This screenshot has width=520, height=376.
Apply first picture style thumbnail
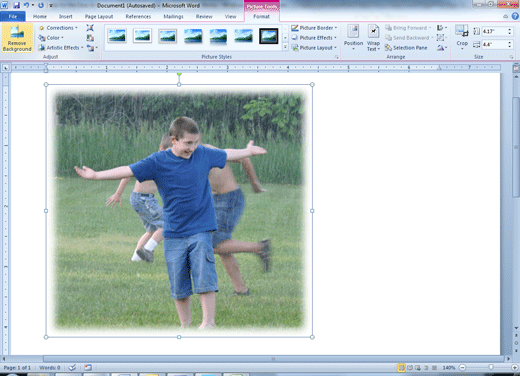pyautogui.click(x=117, y=36)
